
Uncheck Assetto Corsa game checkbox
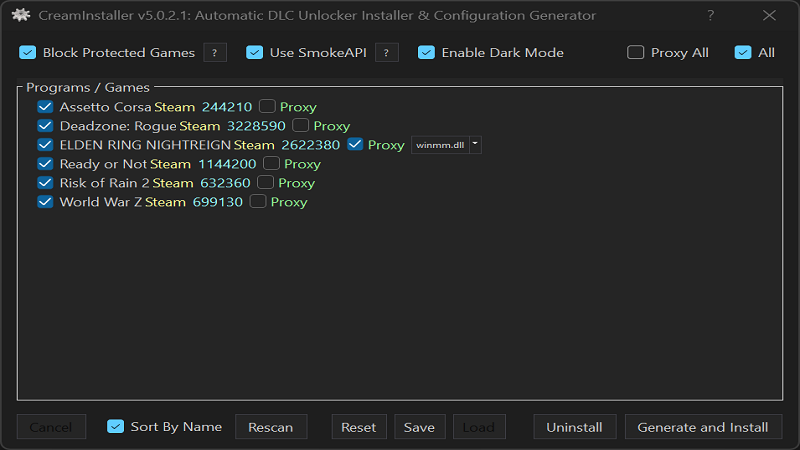click(45, 107)
